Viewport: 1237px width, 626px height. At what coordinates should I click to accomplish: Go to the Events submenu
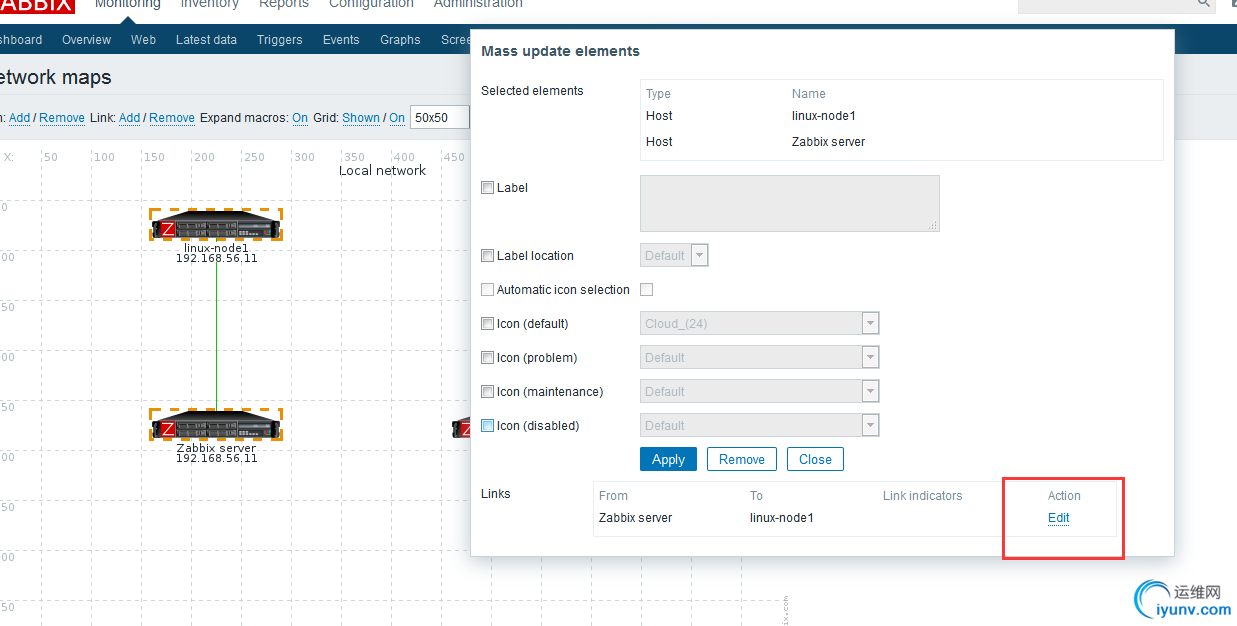click(341, 40)
